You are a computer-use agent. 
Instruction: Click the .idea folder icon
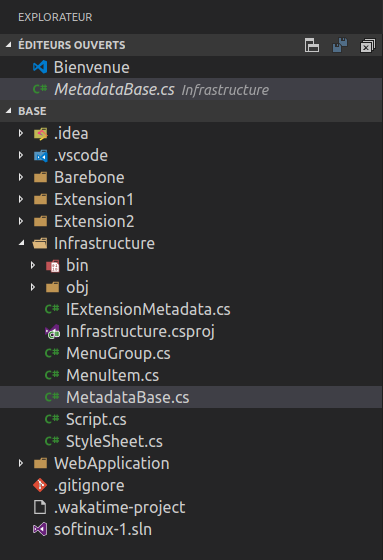click(x=40, y=134)
